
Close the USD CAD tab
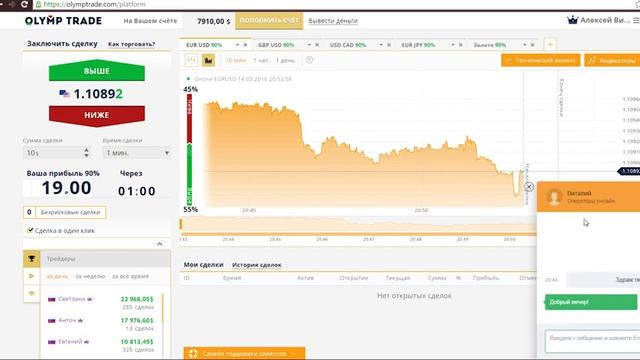point(389,45)
